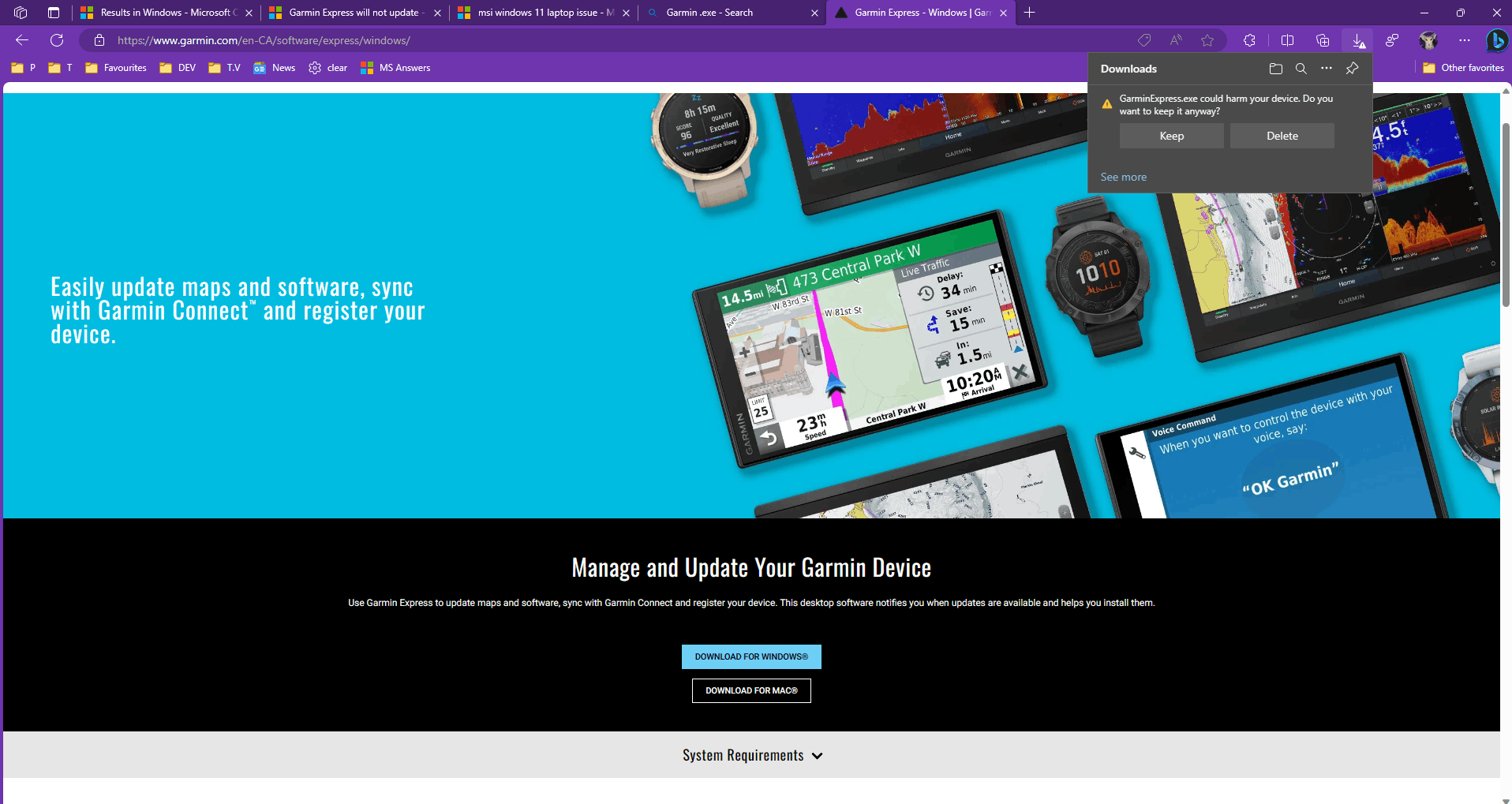Image resolution: width=1512 pixels, height=804 pixels.
Task: Open the Collections icon
Action: [x=1323, y=40]
